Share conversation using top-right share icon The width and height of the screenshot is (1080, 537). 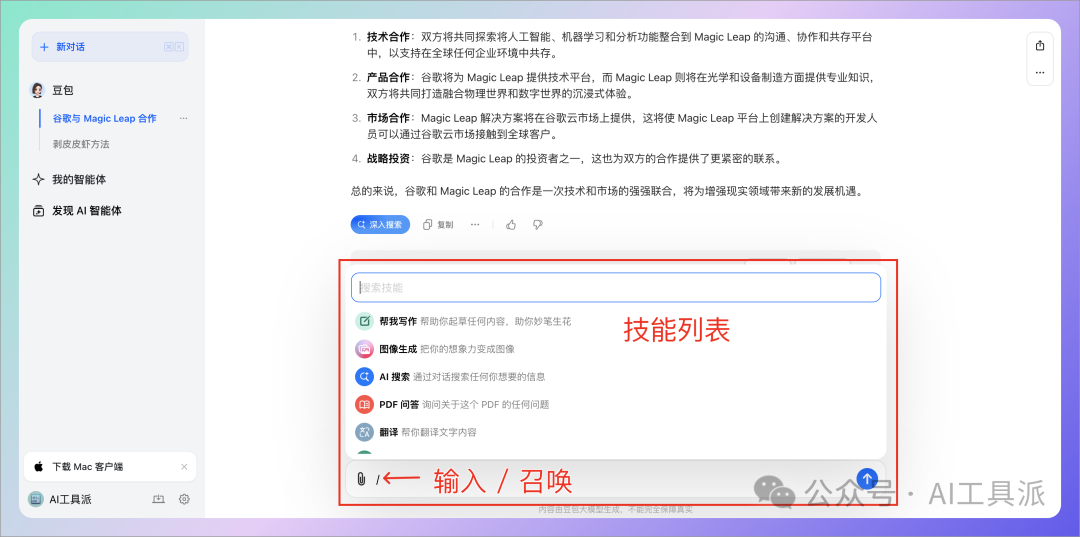click(x=1040, y=45)
